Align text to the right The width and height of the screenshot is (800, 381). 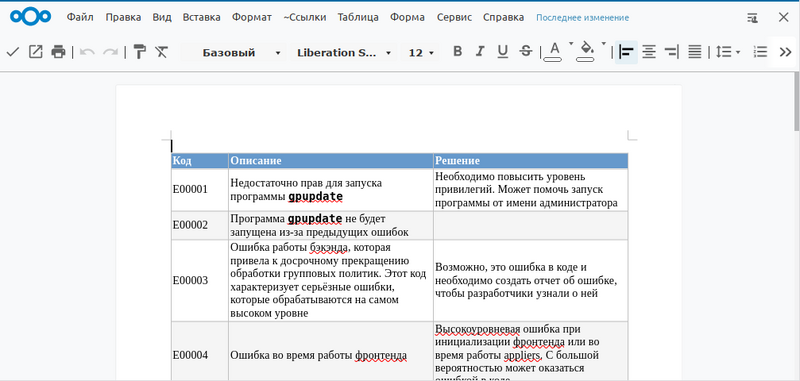coord(671,52)
